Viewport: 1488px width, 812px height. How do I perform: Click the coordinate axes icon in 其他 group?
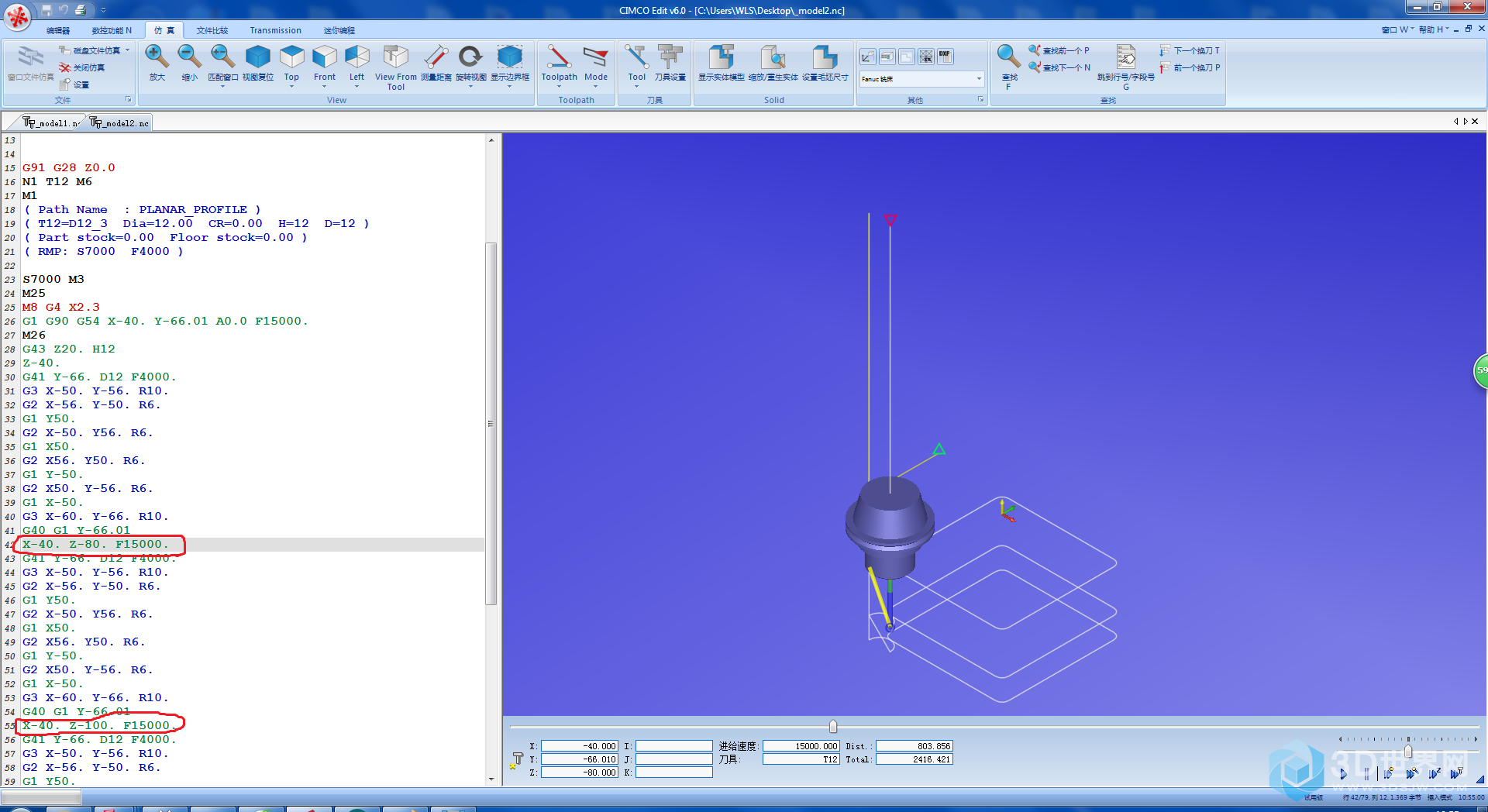868,57
